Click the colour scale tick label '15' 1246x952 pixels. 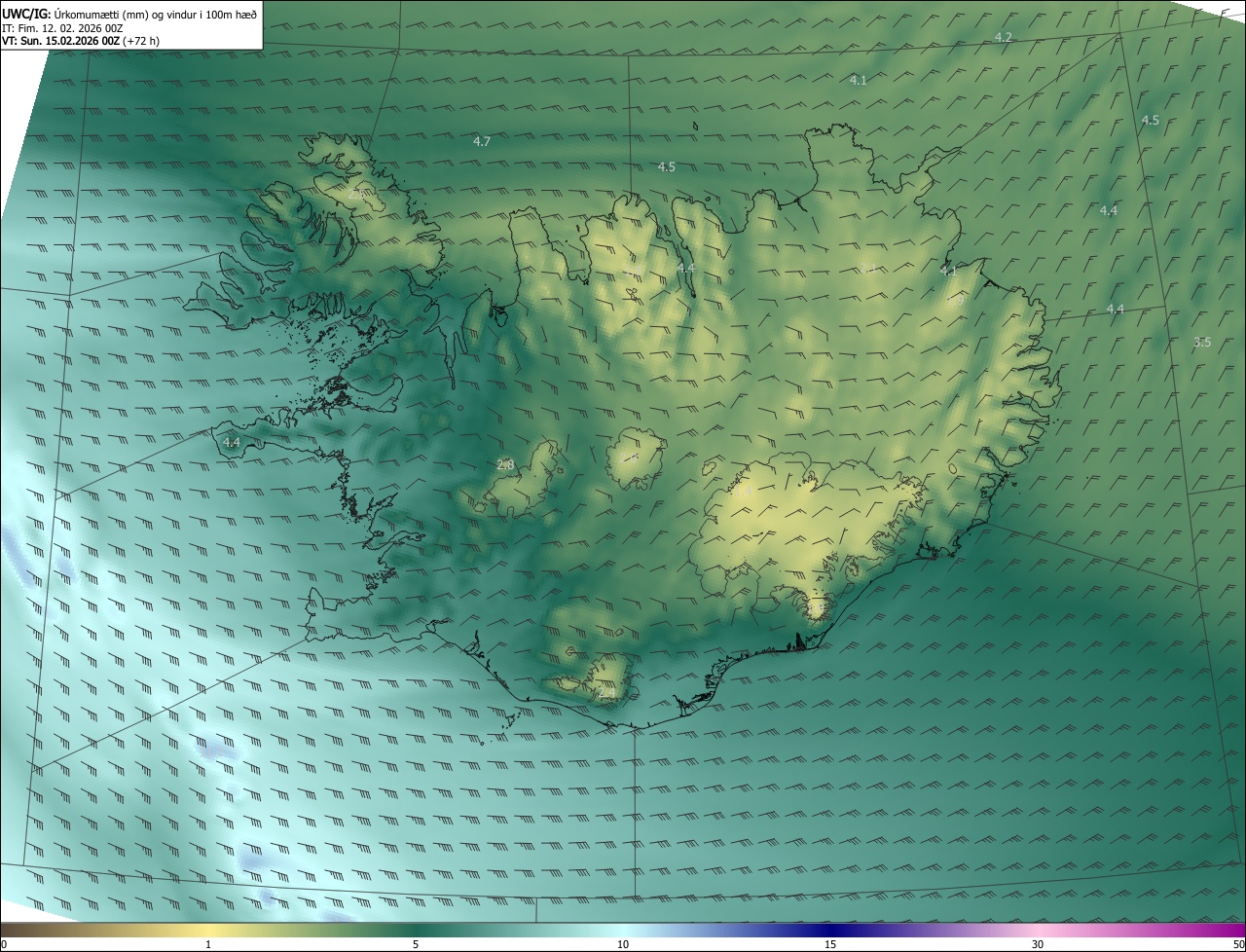830,945
